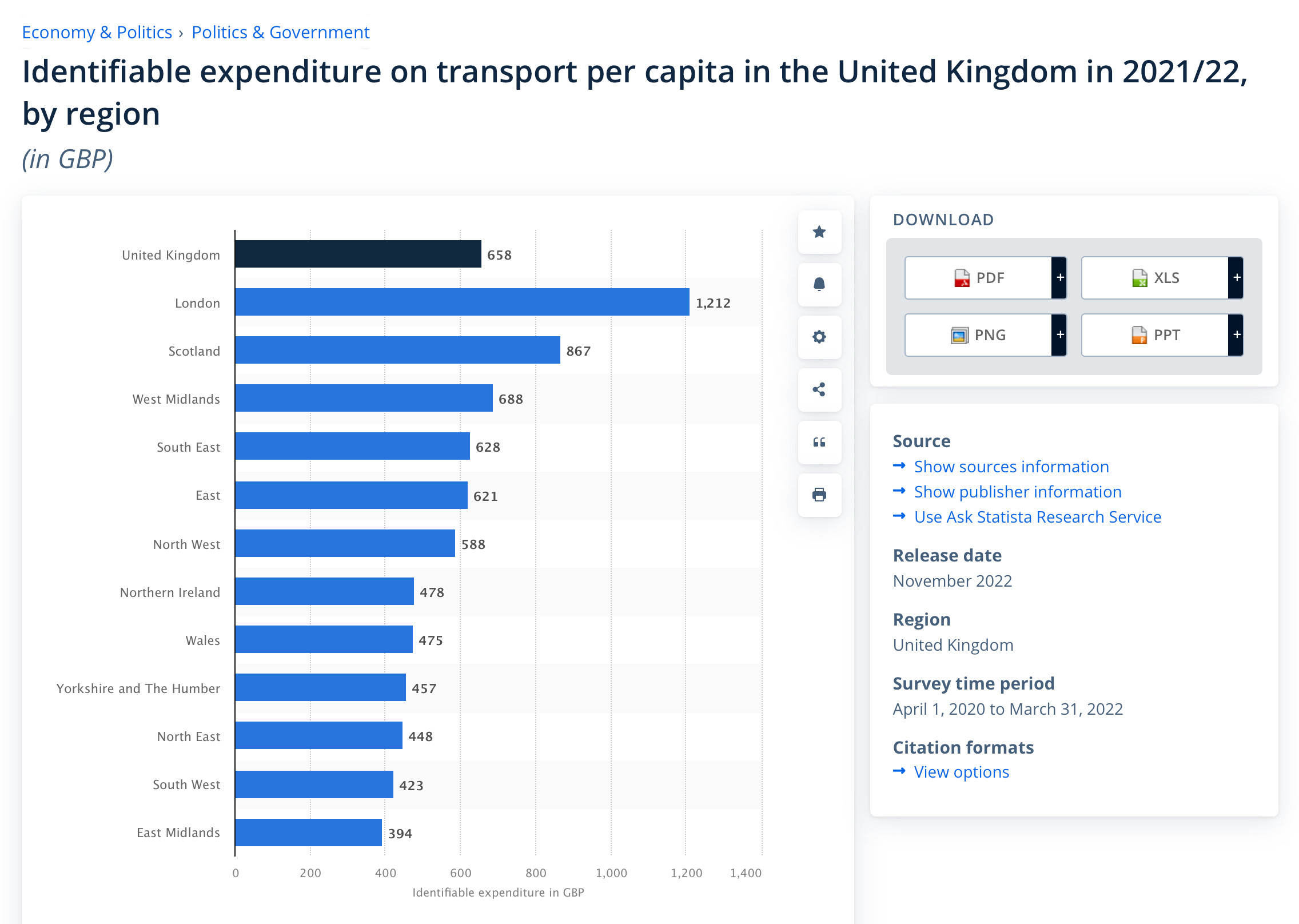Screen dimensions: 1299x924
Task: Open Ask Statista Research Service link
Action: click(x=1037, y=517)
